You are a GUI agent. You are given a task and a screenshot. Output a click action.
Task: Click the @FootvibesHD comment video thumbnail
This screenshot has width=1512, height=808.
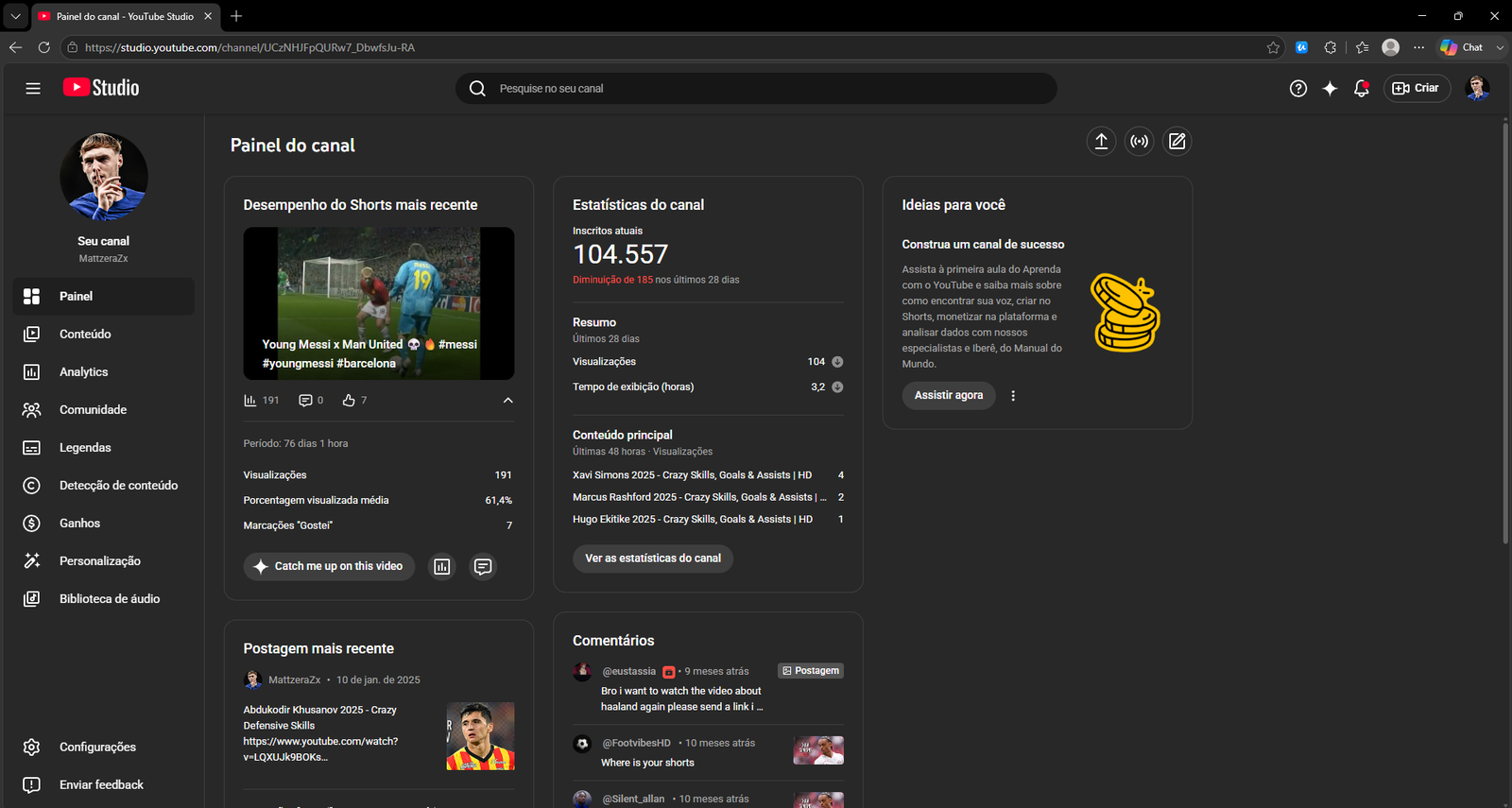click(x=818, y=750)
